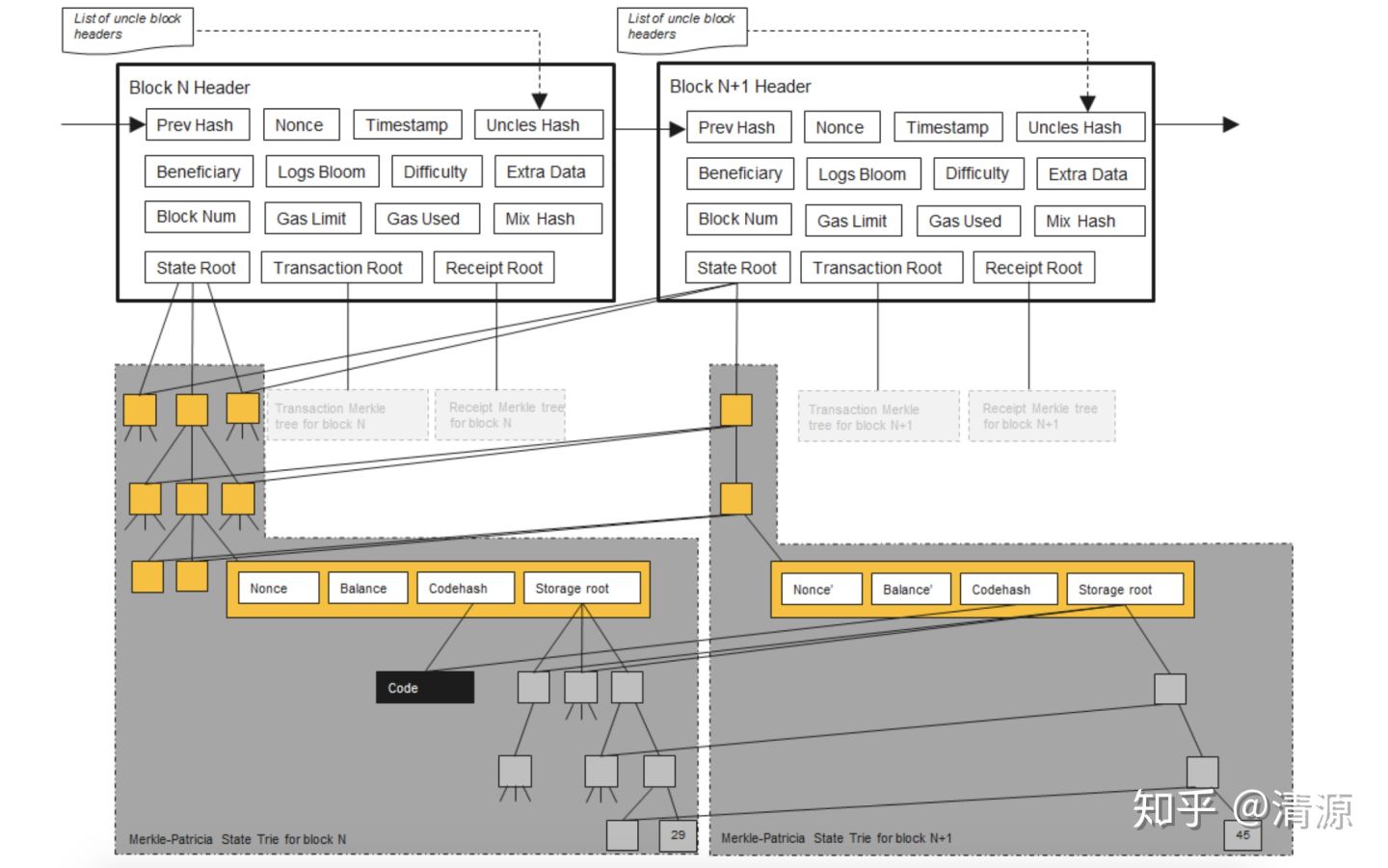Image resolution: width=1388 pixels, height=868 pixels.
Task: Click 'Merkle-Patricia State Trie for block N+1' label
Action: click(836, 838)
